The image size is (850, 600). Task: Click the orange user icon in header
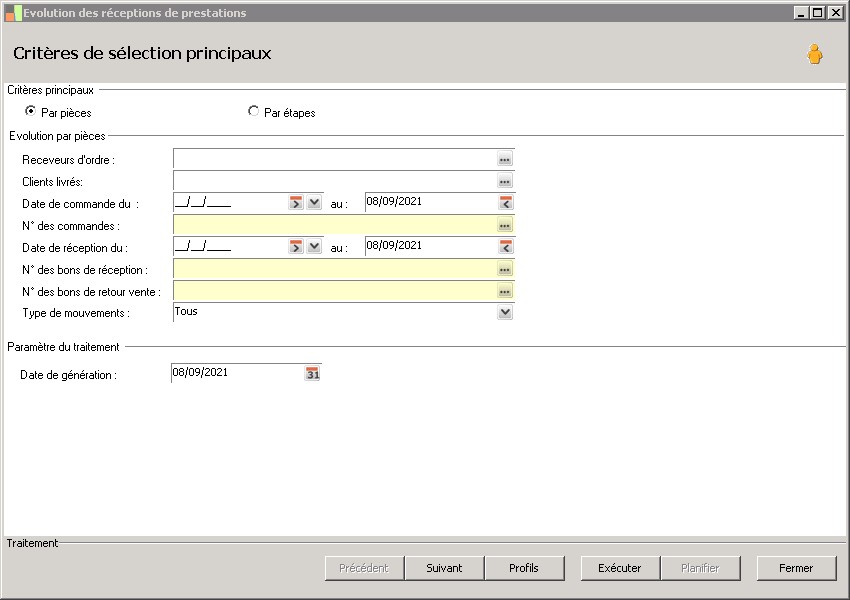click(815, 55)
